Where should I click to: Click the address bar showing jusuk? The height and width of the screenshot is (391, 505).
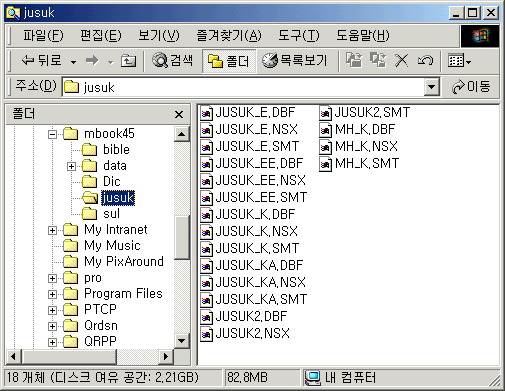click(x=243, y=87)
